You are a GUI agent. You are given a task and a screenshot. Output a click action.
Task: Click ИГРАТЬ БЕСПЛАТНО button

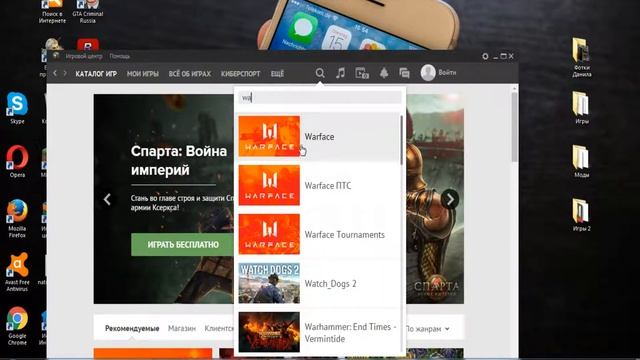(183, 244)
